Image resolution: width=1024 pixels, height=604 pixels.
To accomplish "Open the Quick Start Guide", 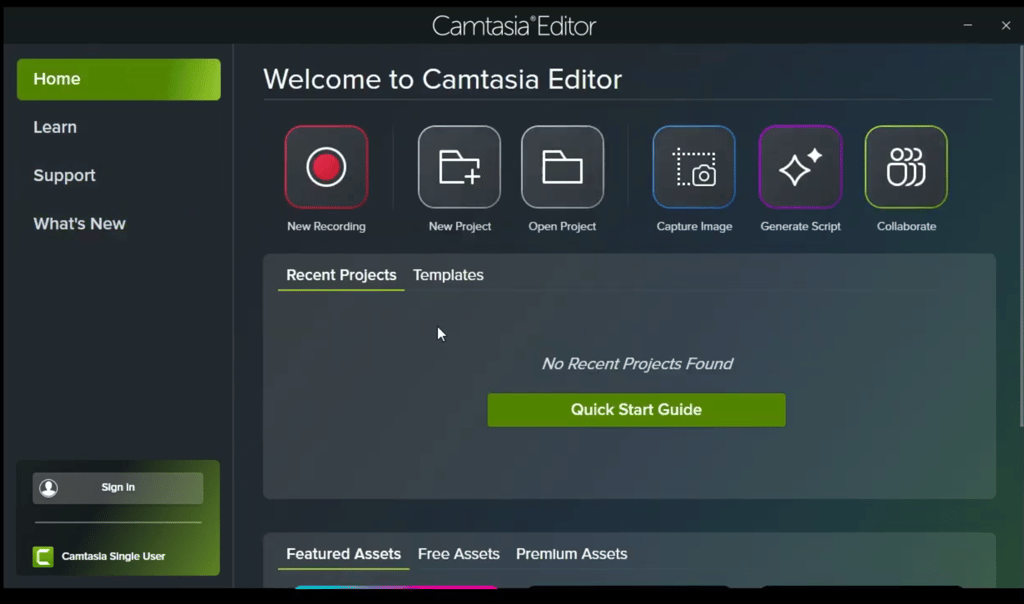I will click(636, 410).
